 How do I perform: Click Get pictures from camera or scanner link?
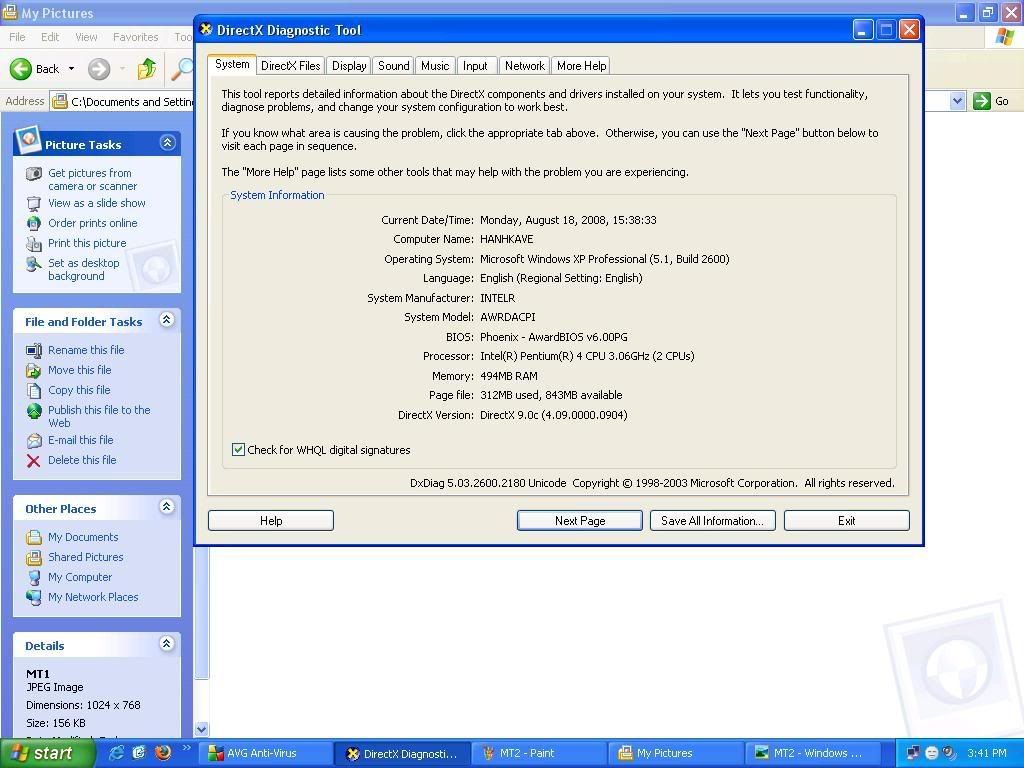point(93,180)
